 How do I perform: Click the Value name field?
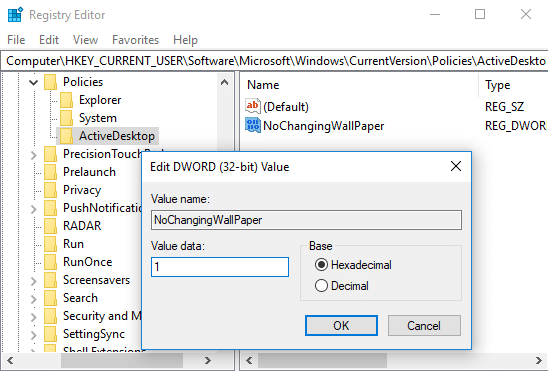tap(306, 220)
